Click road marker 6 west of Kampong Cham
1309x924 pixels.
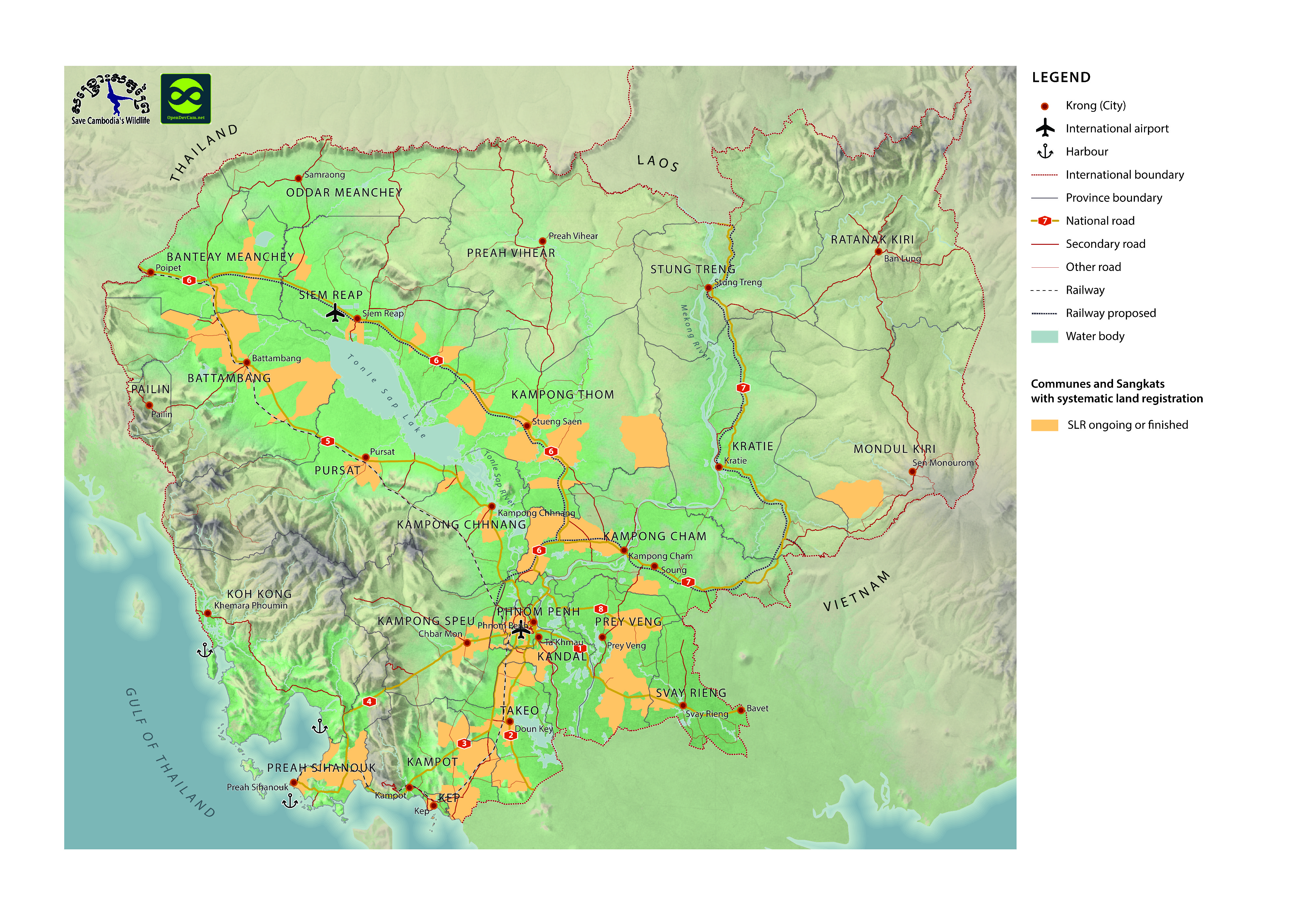pos(539,550)
